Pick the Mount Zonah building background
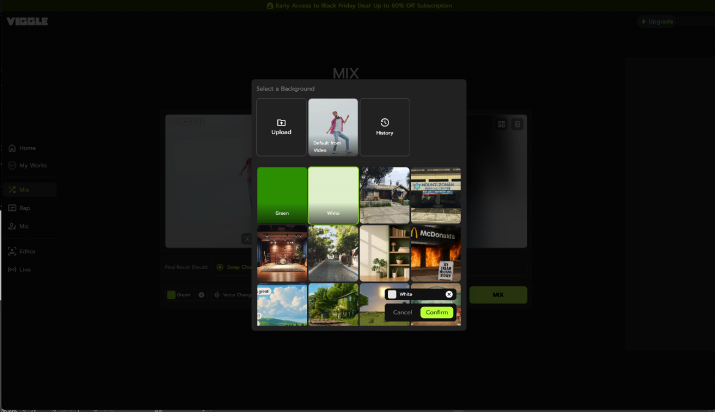 (436, 194)
